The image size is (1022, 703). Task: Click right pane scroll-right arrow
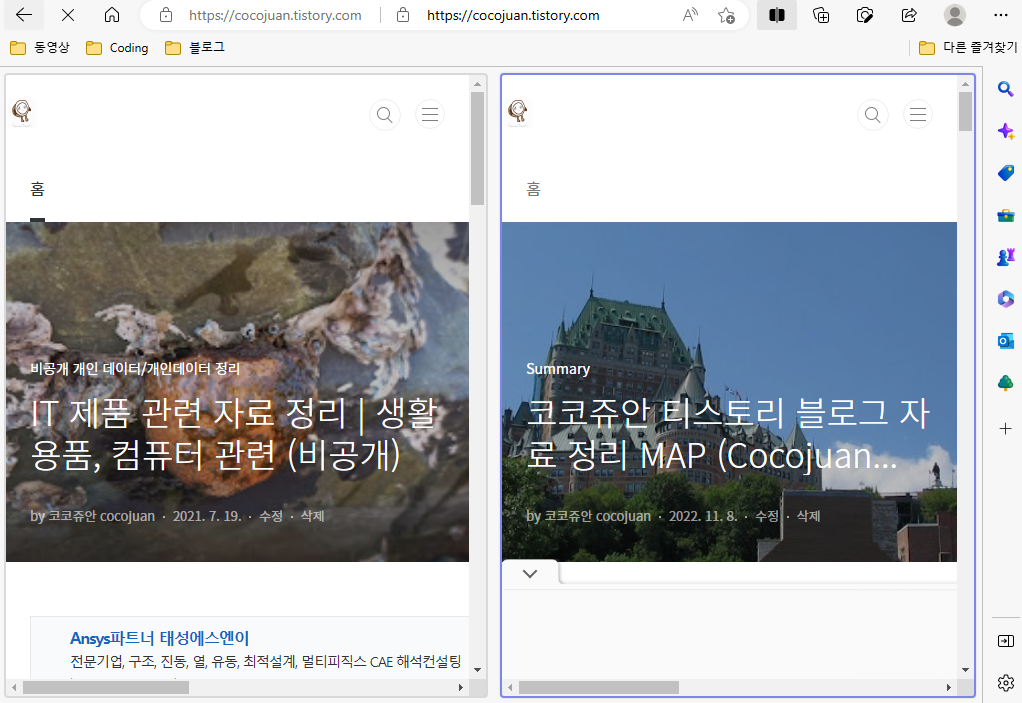[948, 687]
